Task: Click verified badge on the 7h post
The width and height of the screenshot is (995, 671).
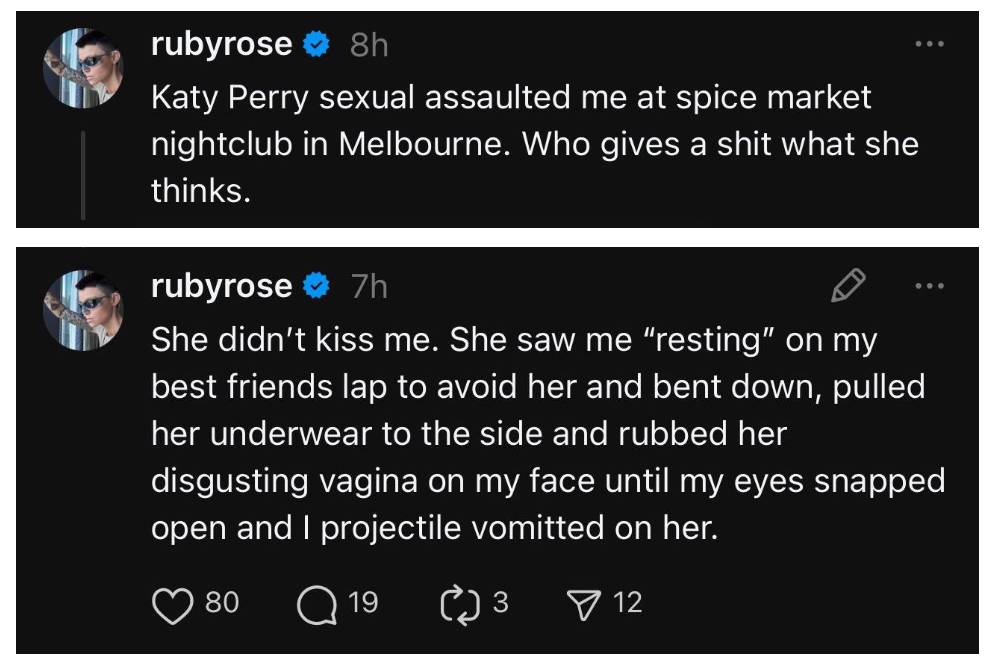Action: click(317, 287)
